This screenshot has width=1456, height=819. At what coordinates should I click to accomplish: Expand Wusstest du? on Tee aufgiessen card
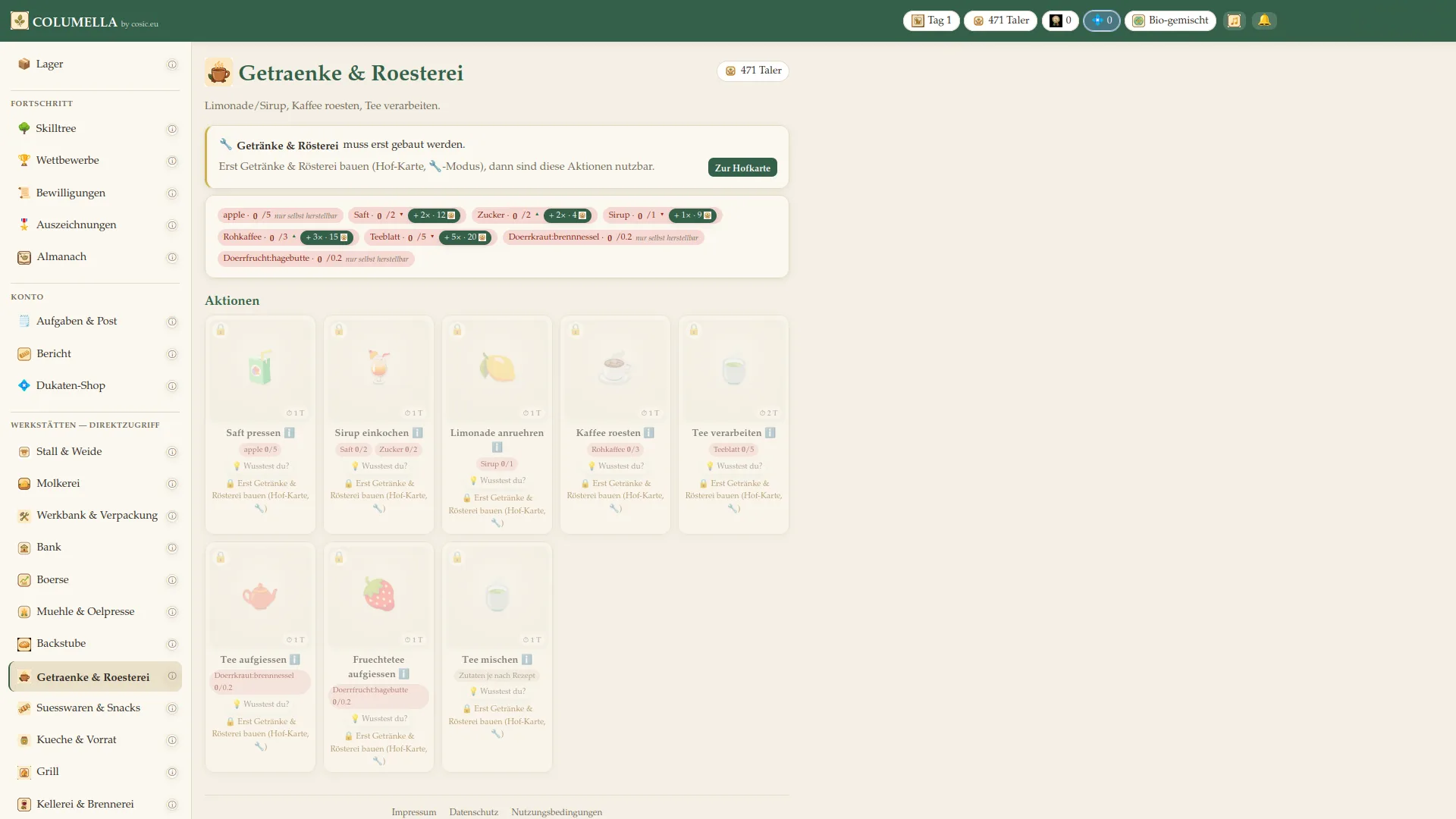click(260, 704)
